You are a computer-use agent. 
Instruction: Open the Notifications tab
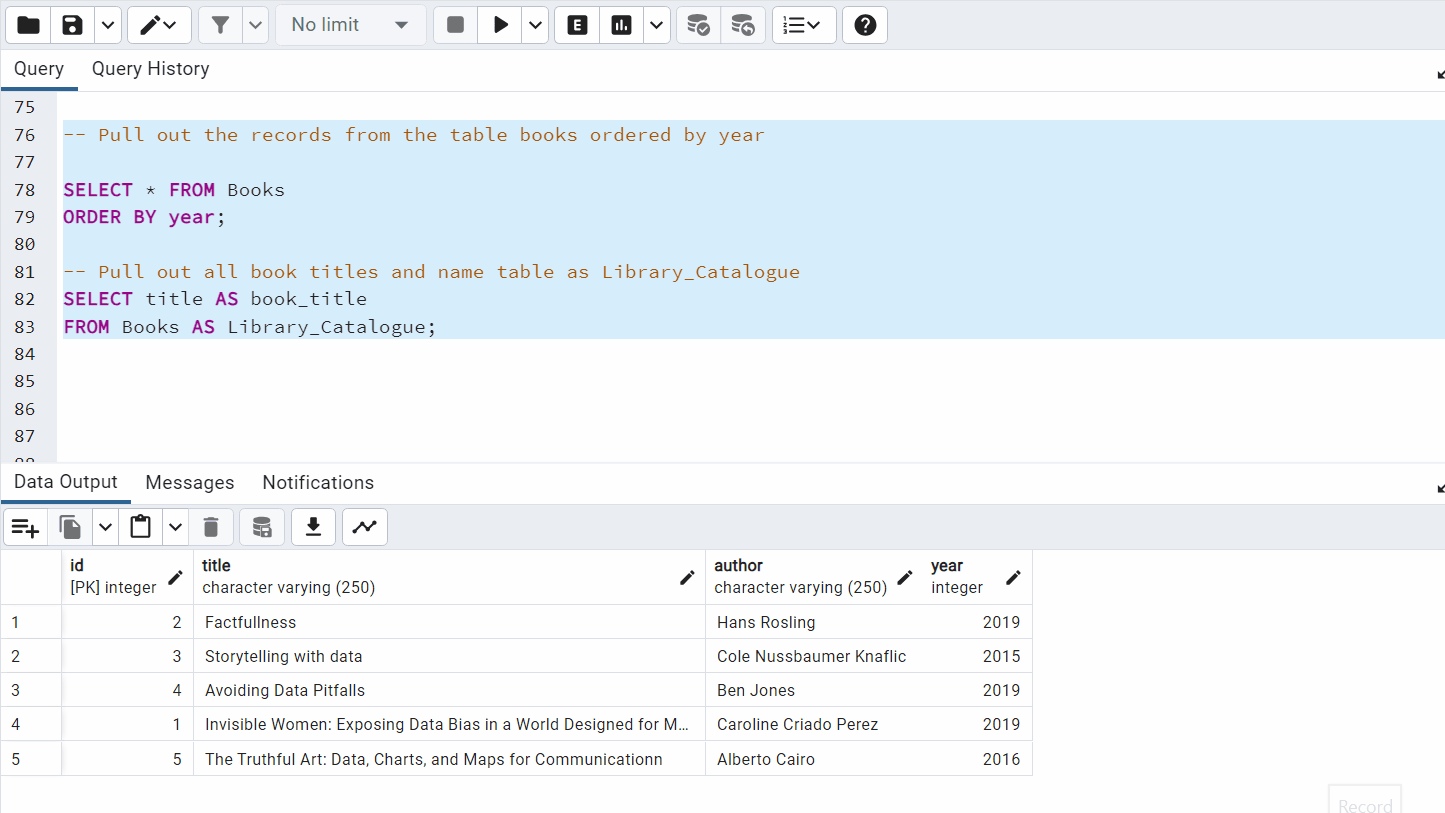pos(318,482)
